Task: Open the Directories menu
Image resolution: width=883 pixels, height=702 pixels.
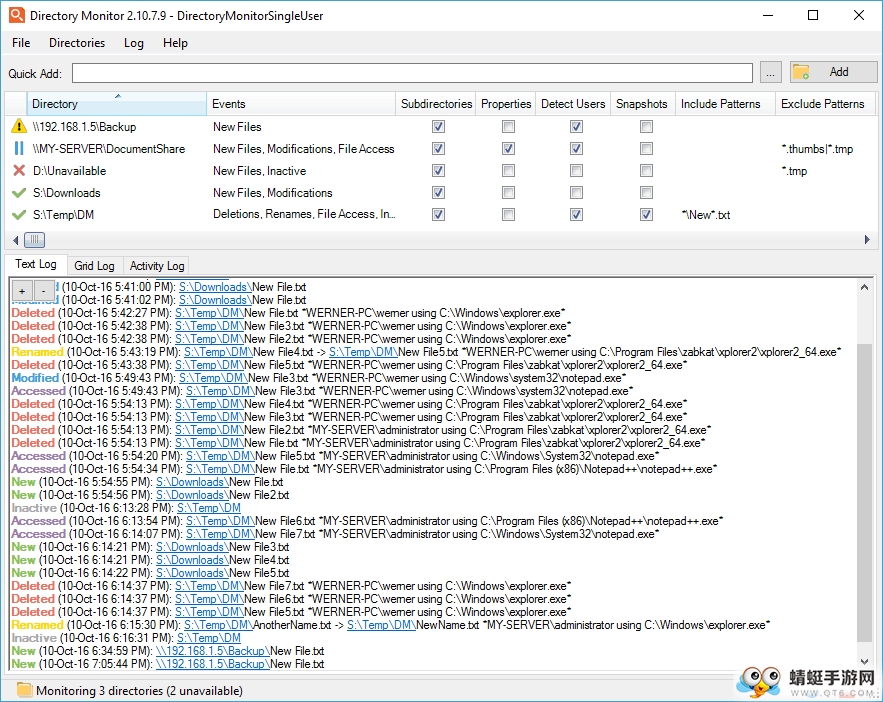Action: tap(77, 43)
